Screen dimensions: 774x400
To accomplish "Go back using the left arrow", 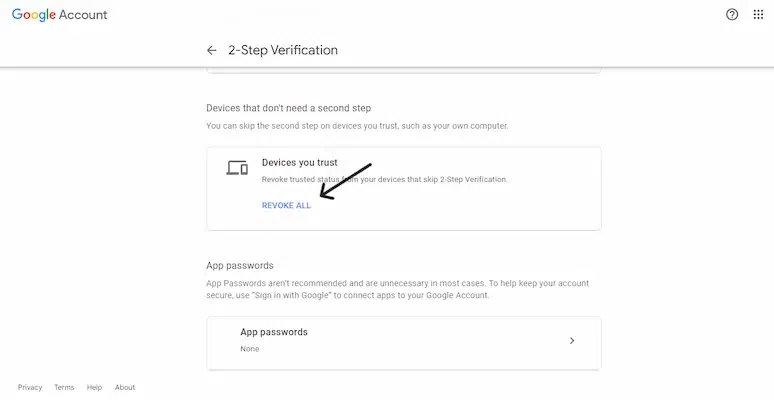I will (x=211, y=50).
